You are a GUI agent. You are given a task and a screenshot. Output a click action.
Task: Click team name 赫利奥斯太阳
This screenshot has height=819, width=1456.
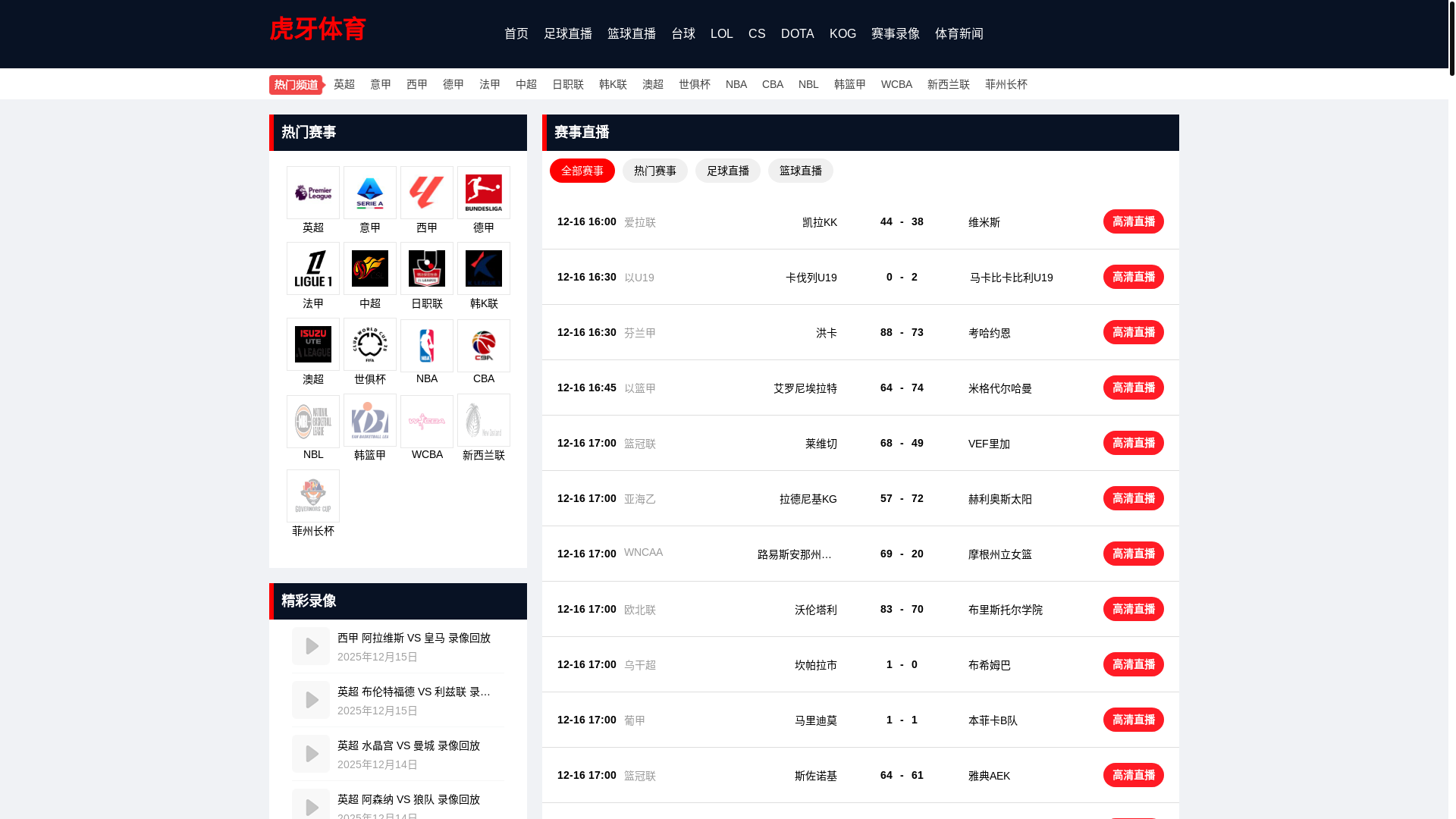[x=1000, y=499]
